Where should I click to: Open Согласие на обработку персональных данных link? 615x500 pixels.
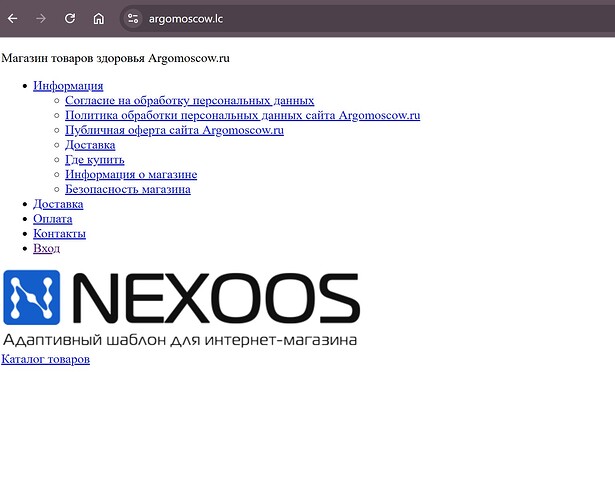[189, 101]
